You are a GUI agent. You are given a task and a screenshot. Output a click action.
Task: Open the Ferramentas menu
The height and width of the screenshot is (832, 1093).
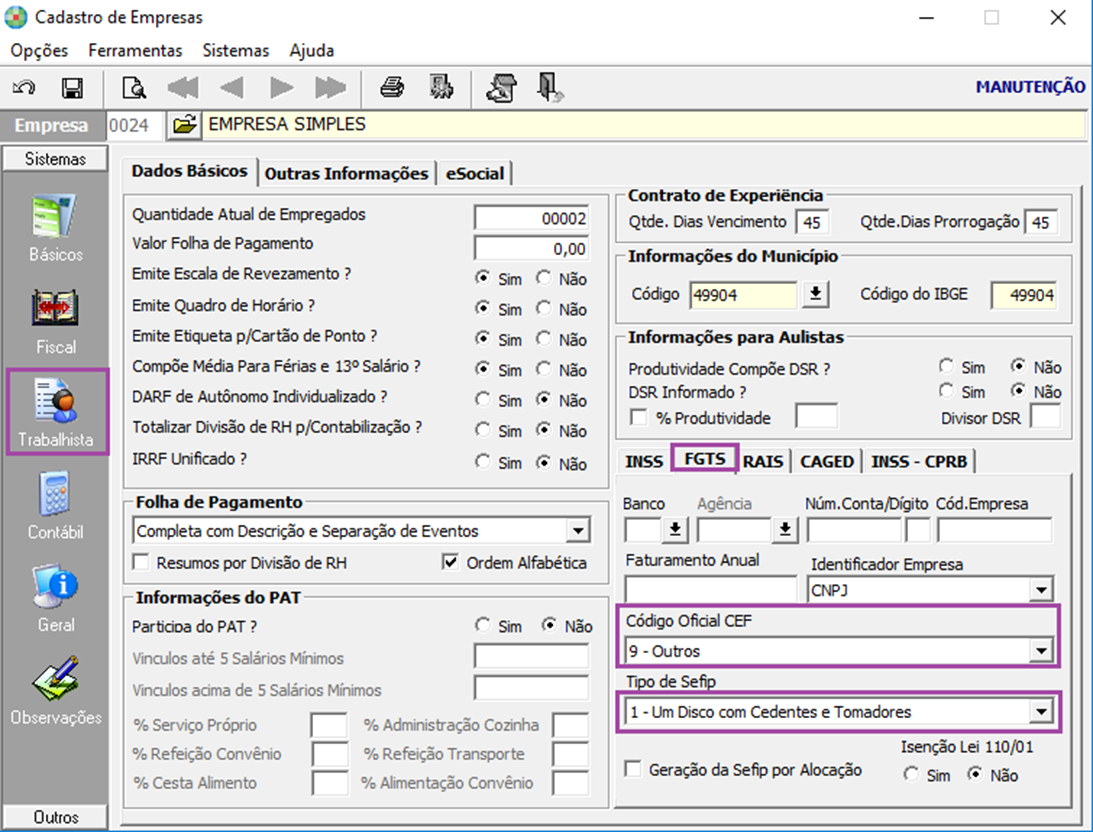click(135, 51)
